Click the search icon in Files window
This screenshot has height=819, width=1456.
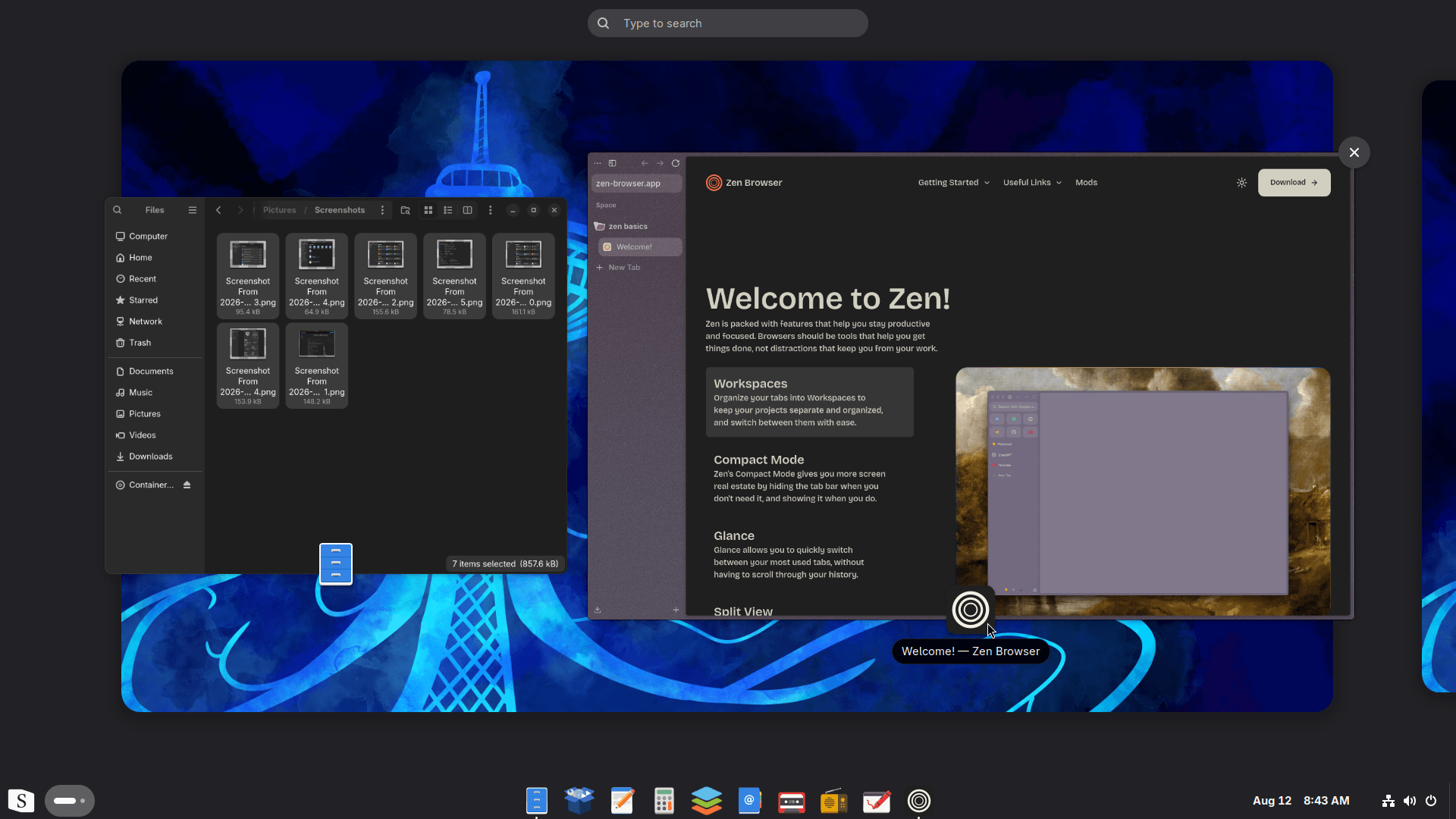click(x=118, y=210)
